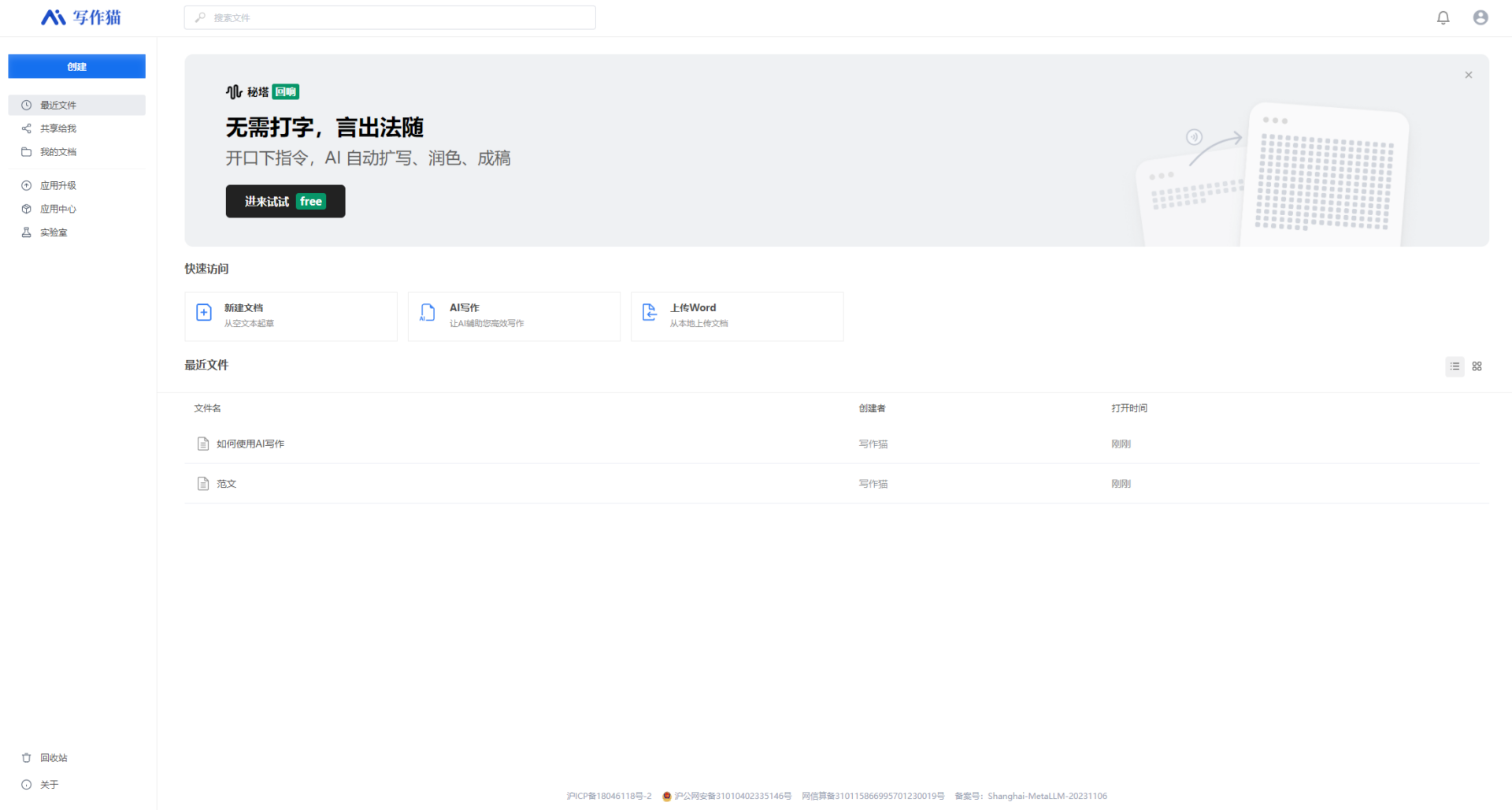Click the police badge icon in footer
The height and width of the screenshot is (810, 1512).
[x=667, y=796]
